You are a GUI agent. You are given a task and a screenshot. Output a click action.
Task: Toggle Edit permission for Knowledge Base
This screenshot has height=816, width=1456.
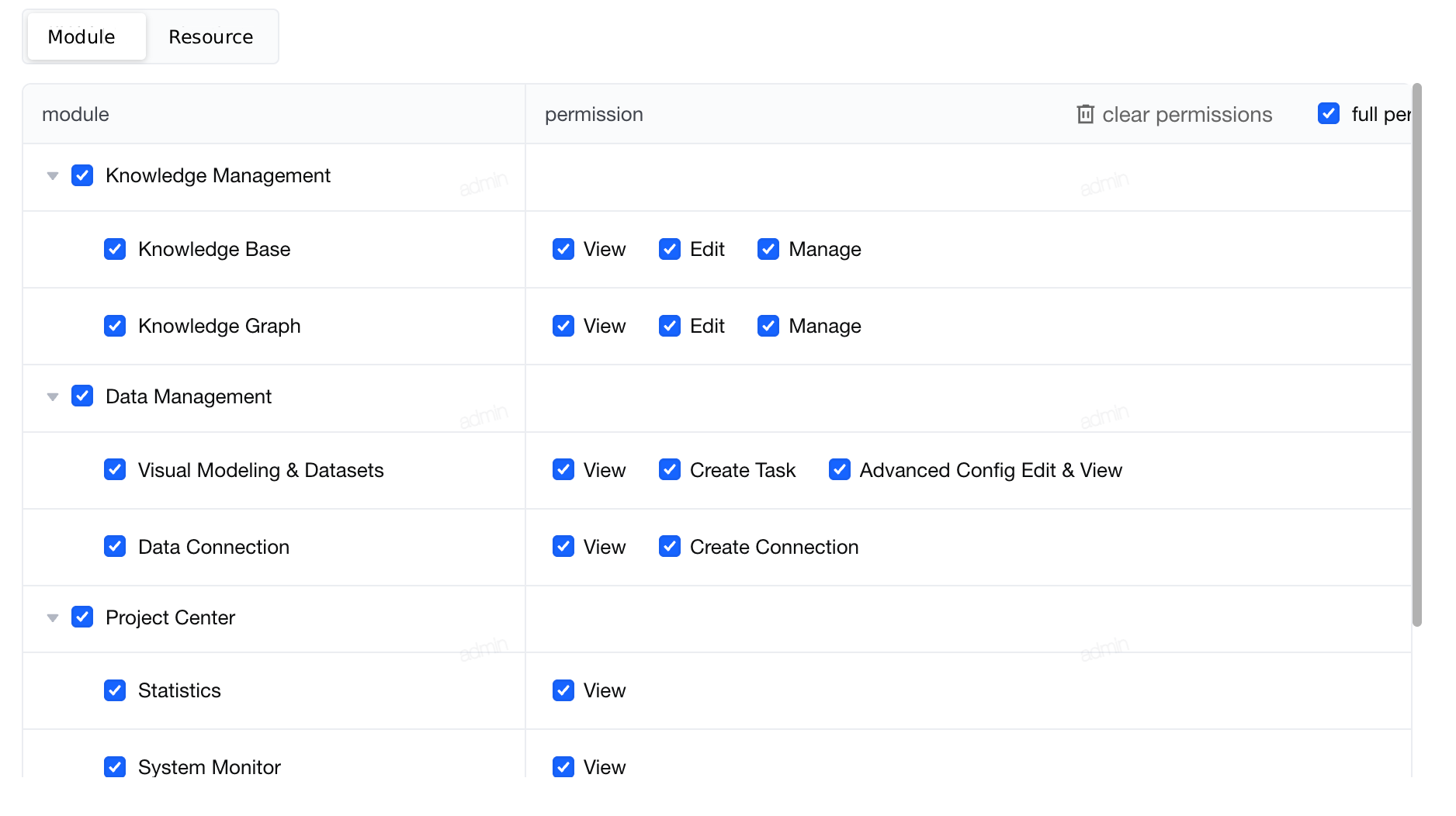click(x=670, y=249)
